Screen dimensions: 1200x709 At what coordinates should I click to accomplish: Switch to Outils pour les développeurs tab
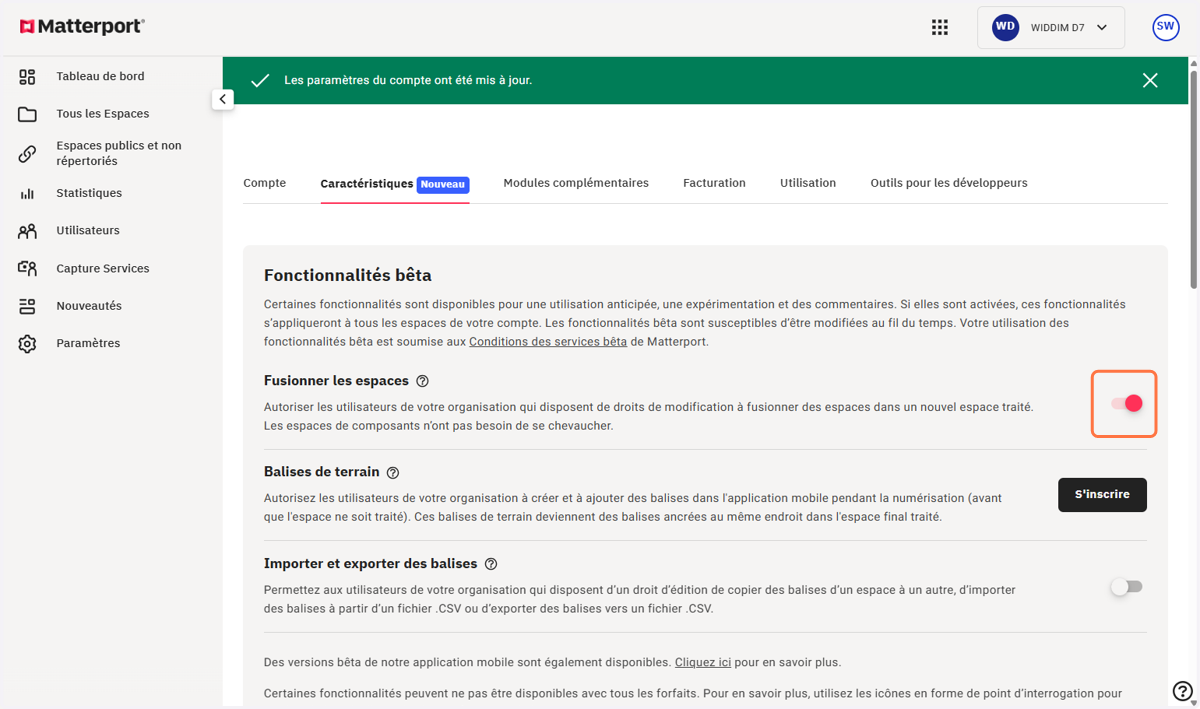click(x=949, y=183)
